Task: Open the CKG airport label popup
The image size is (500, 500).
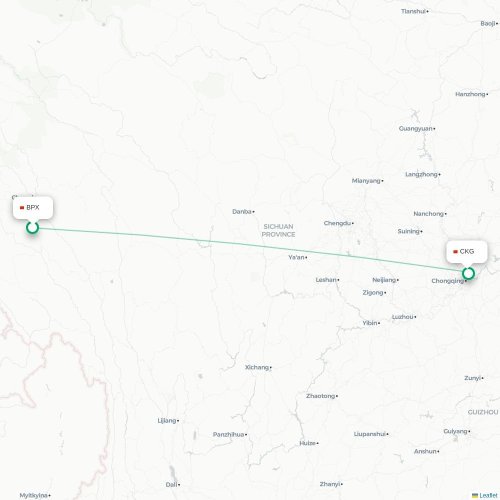Action: [x=467, y=252]
